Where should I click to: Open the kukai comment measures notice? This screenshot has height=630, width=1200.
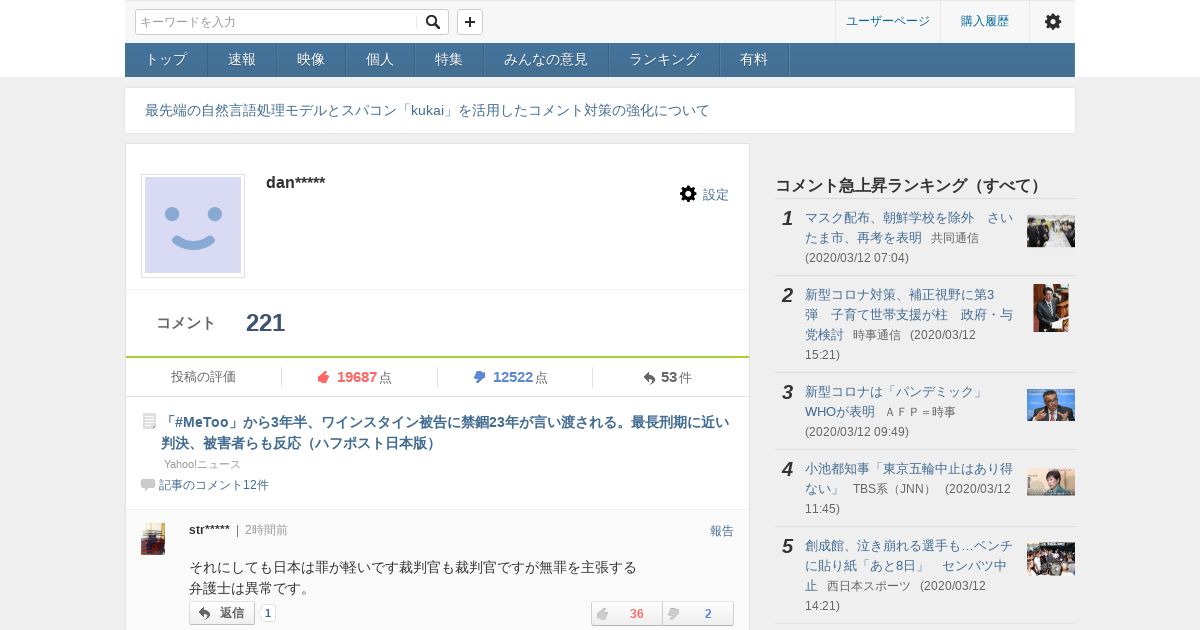(427, 111)
